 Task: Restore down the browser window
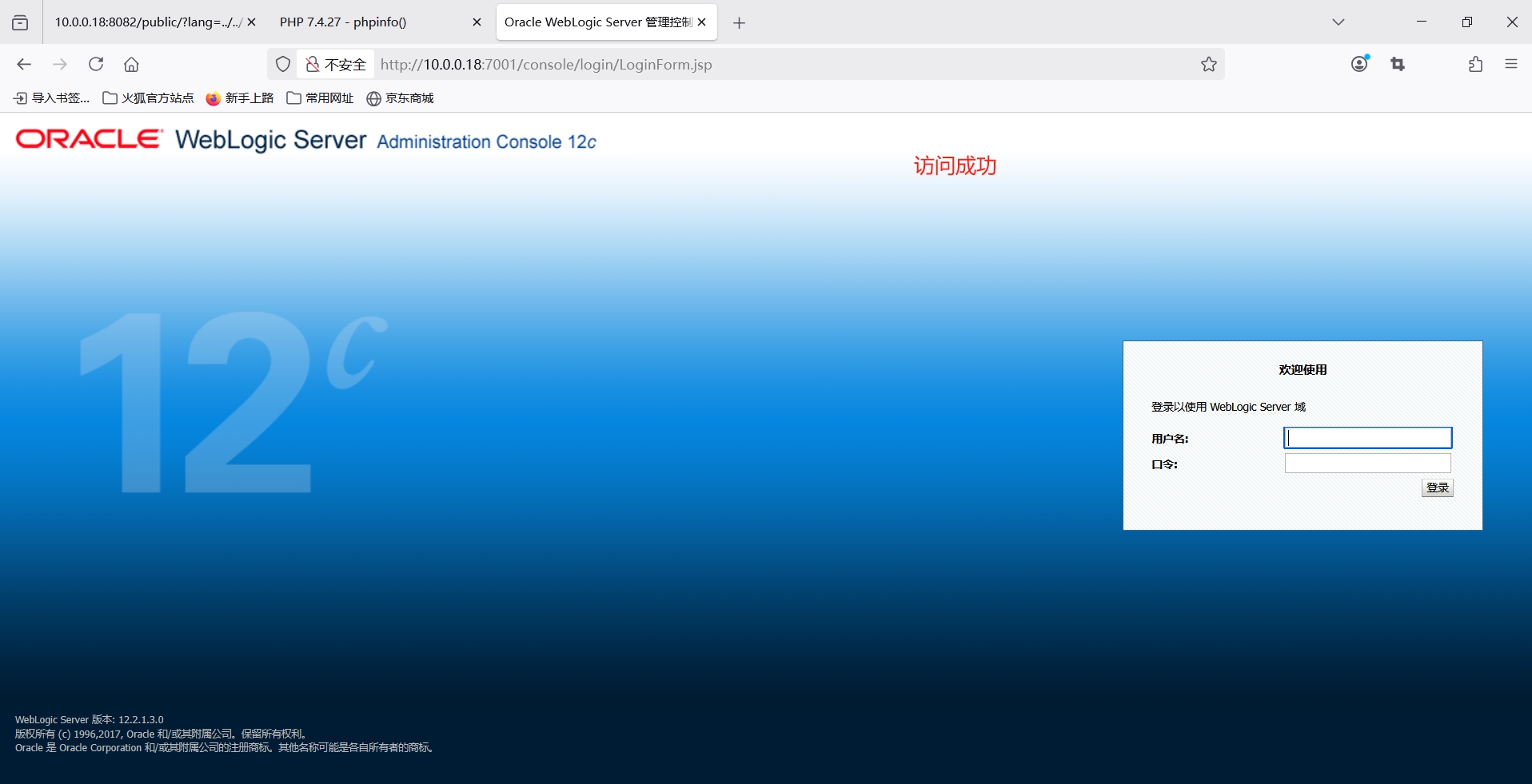click(x=1467, y=22)
